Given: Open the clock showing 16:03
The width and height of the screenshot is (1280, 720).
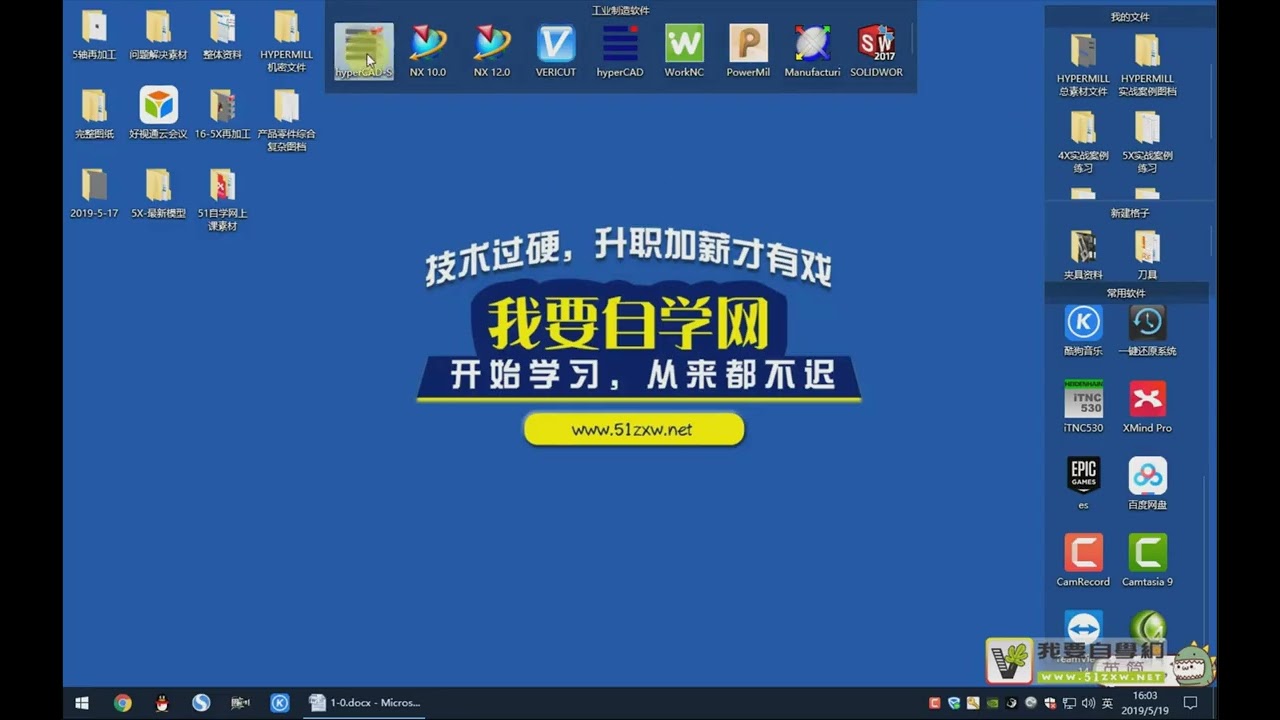Looking at the screenshot, I should point(1145,703).
